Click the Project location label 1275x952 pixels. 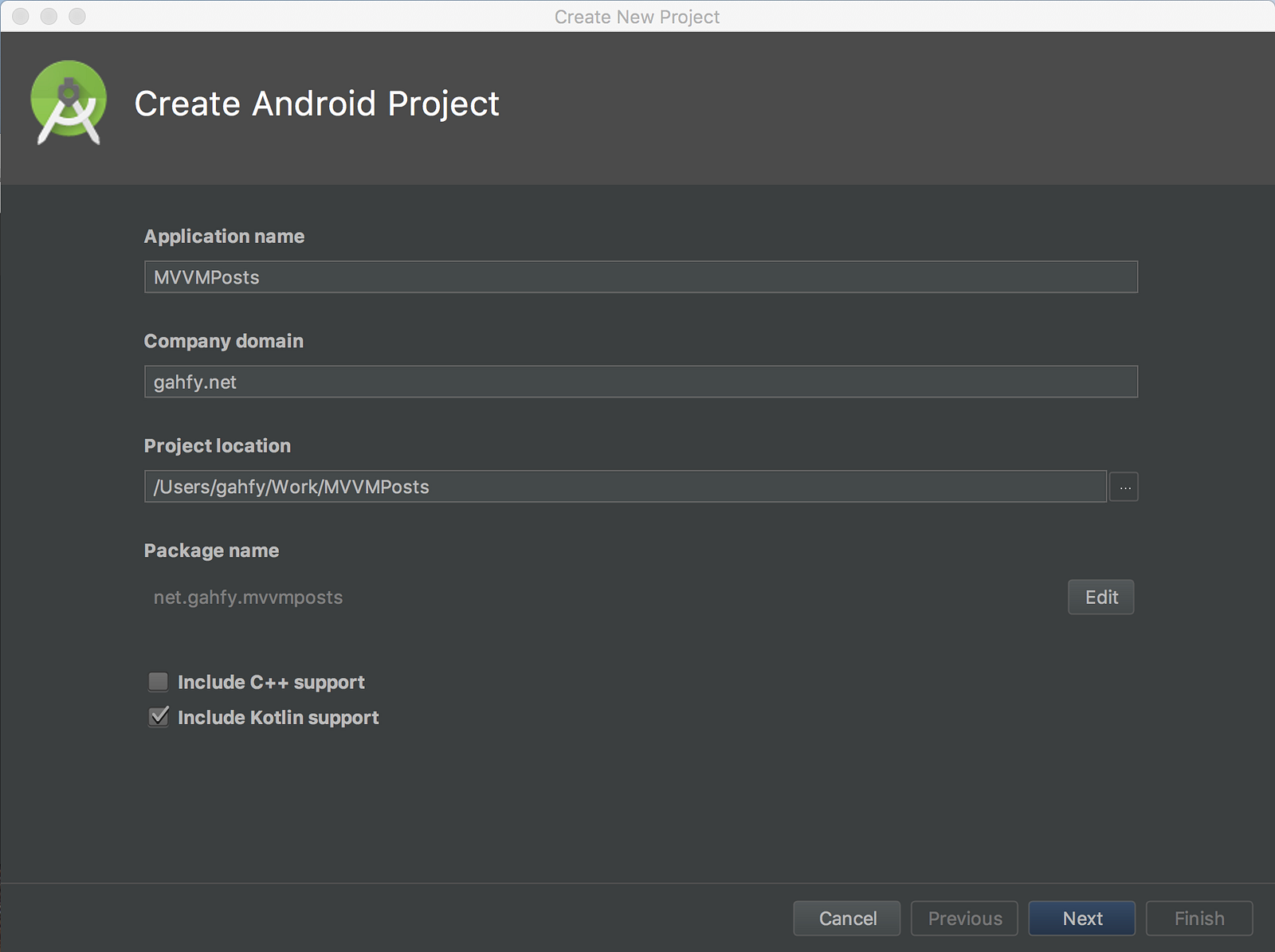(217, 446)
